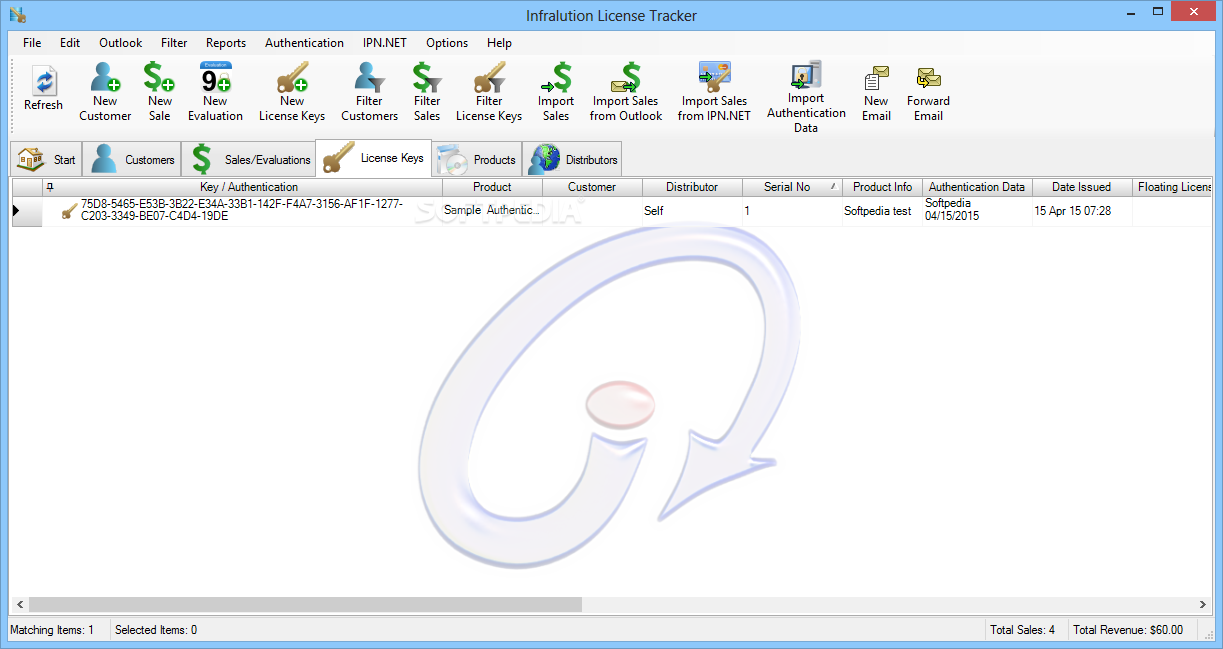Click the 'Self' distributor cell
The height and width of the screenshot is (649, 1223).
[x=692, y=211]
